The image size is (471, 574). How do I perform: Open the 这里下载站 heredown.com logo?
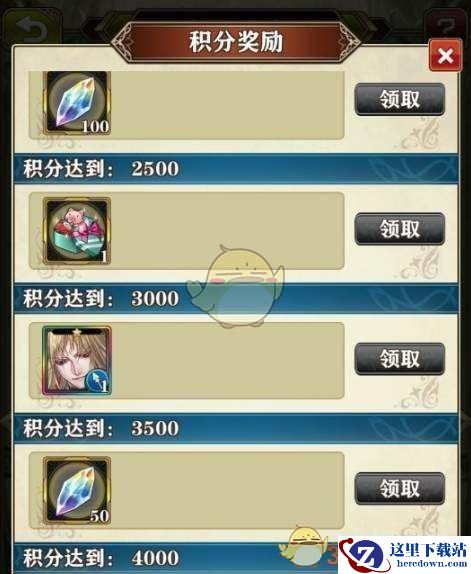(404, 555)
